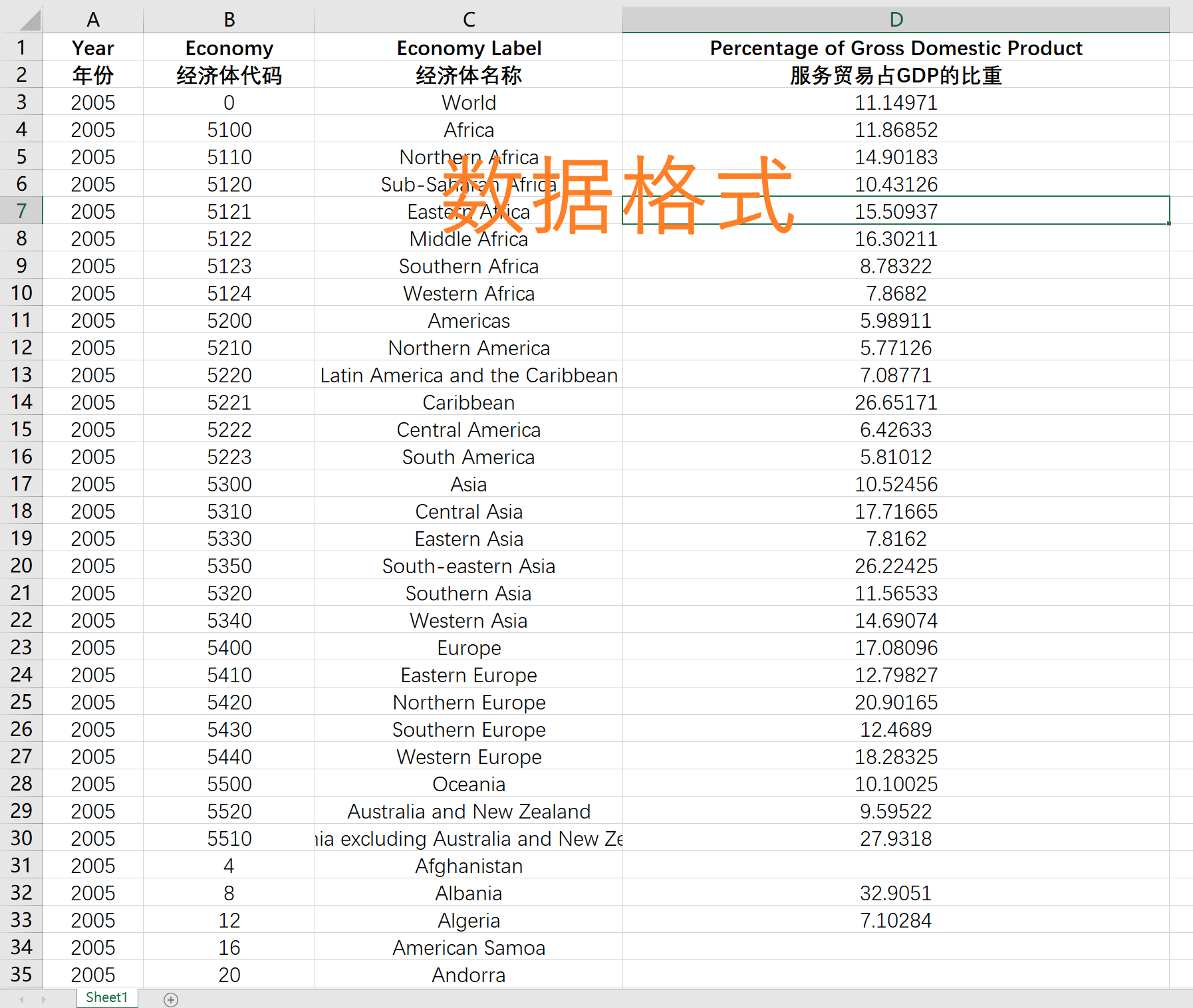Image resolution: width=1193 pixels, height=1008 pixels.
Task: Click the 'Albania' cell
Action: (x=469, y=893)
